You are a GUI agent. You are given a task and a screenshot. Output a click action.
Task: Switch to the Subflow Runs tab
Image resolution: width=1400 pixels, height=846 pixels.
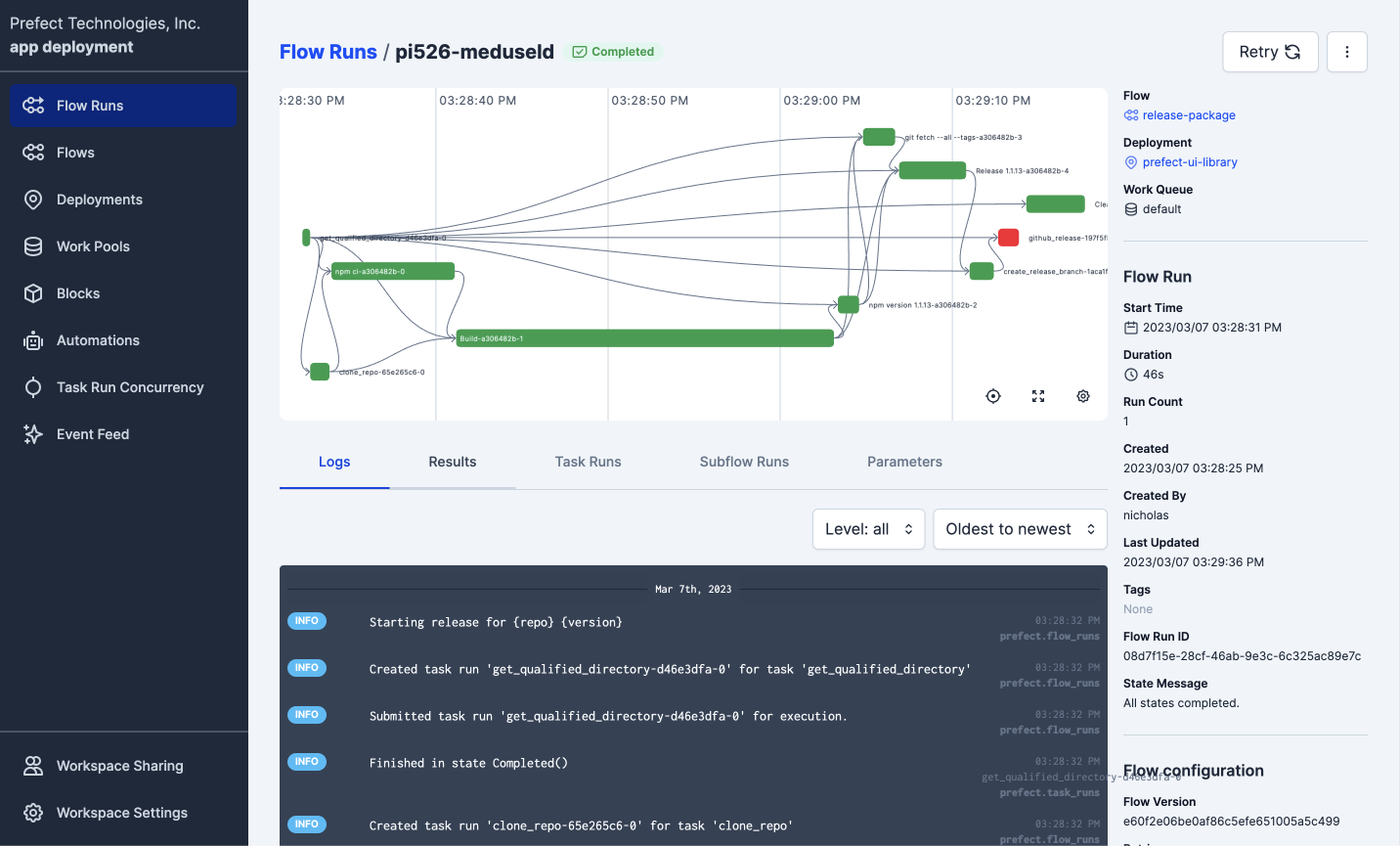pos(744,462)
